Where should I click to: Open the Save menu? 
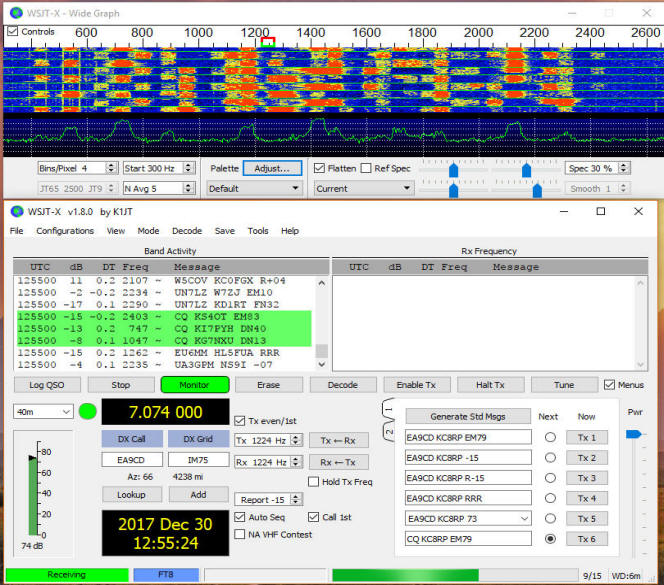pos(224,231)
